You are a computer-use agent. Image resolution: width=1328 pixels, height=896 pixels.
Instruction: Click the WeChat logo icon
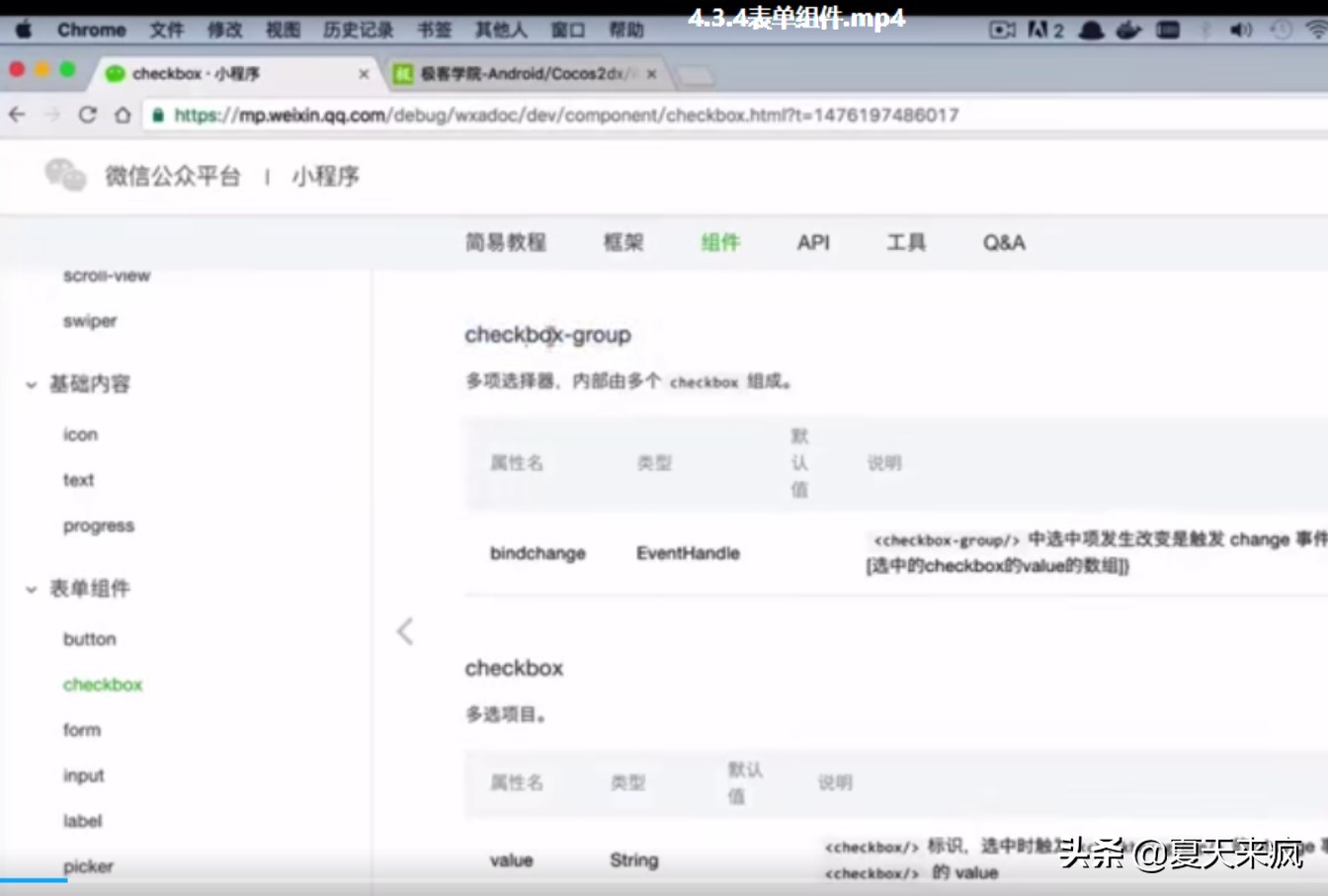pos(65,176)
